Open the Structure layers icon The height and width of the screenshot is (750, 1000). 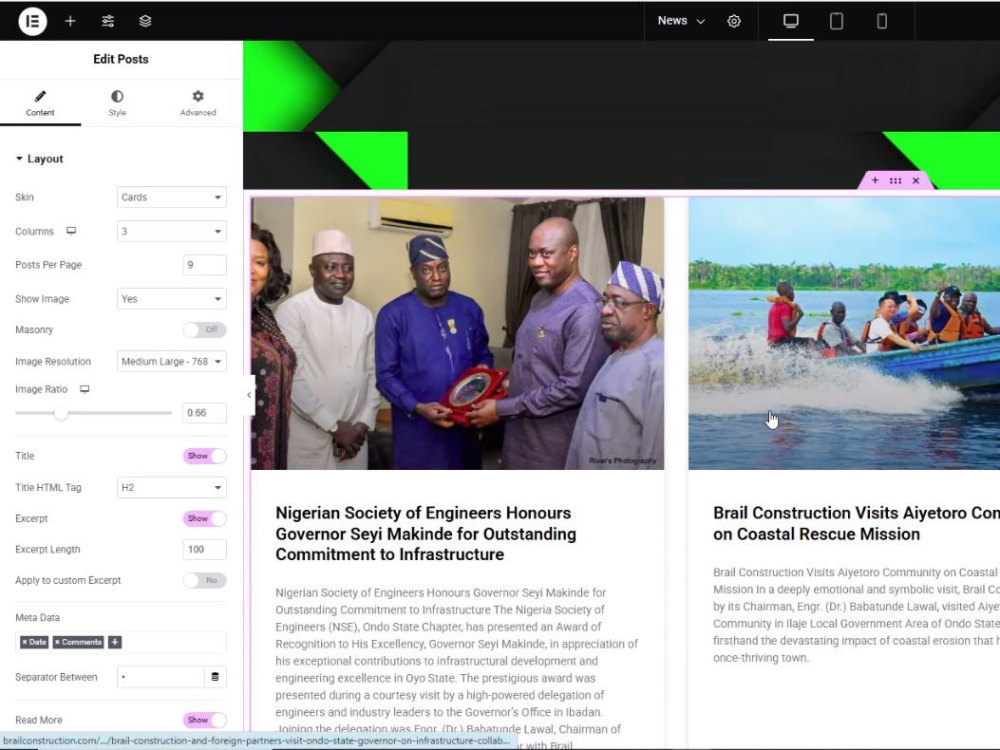(x=145, y=21)
